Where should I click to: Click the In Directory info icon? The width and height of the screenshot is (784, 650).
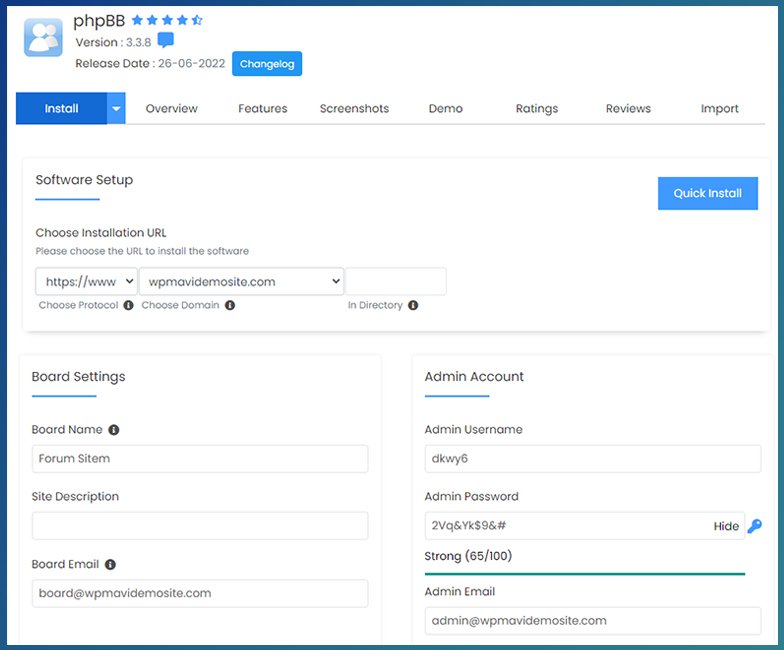point(413,305)
